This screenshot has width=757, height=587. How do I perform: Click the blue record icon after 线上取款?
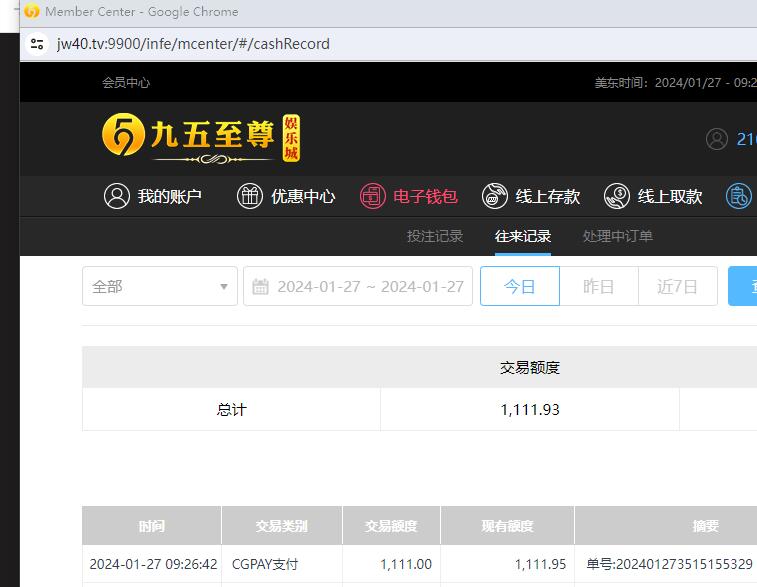click(x=739, y=196)
